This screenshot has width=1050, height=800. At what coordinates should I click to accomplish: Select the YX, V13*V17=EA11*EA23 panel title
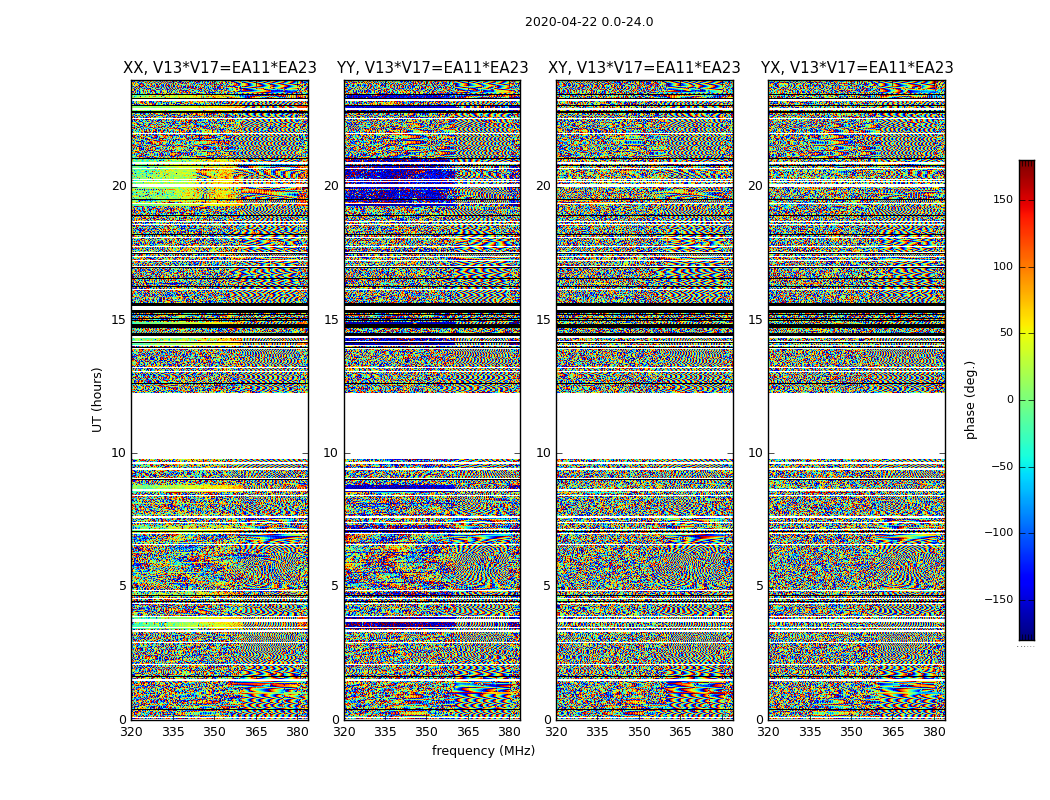[x=856, y=68]
